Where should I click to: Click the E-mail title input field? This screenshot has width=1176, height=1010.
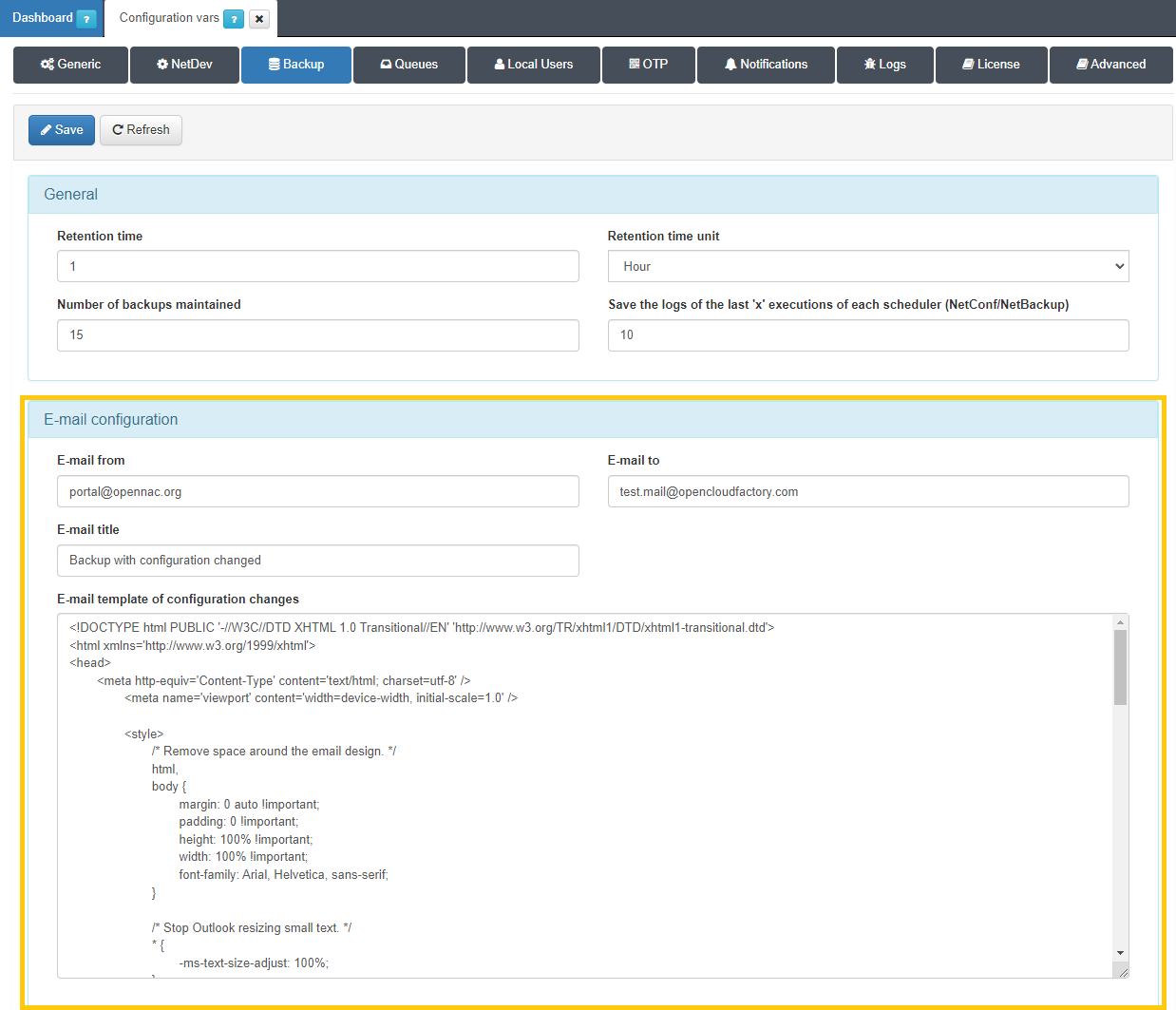click(x=318, y=561)
